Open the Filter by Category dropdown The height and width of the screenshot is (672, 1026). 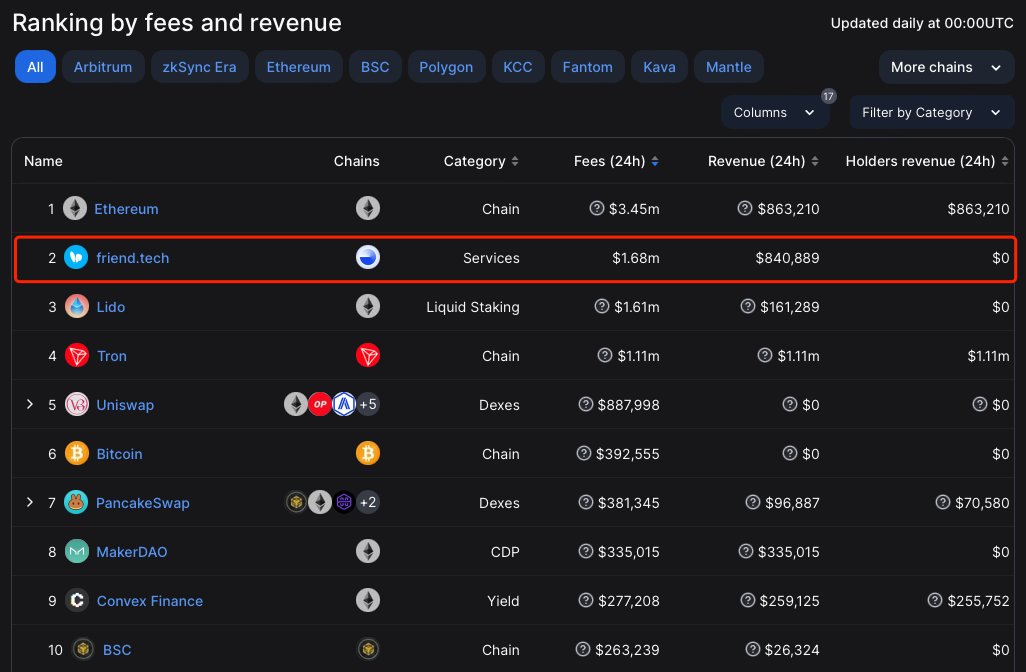coord(932,113)
